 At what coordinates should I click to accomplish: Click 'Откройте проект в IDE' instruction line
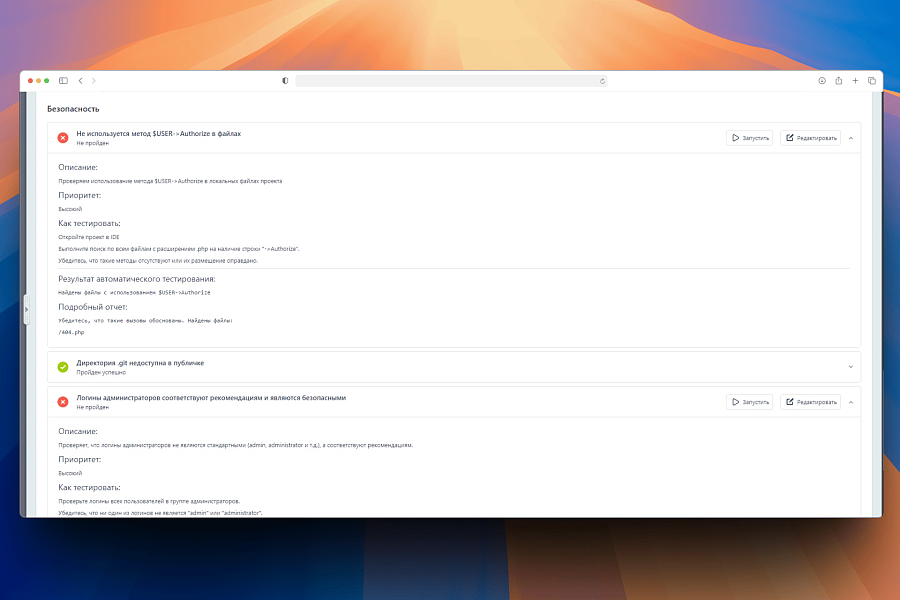[89, 237]
